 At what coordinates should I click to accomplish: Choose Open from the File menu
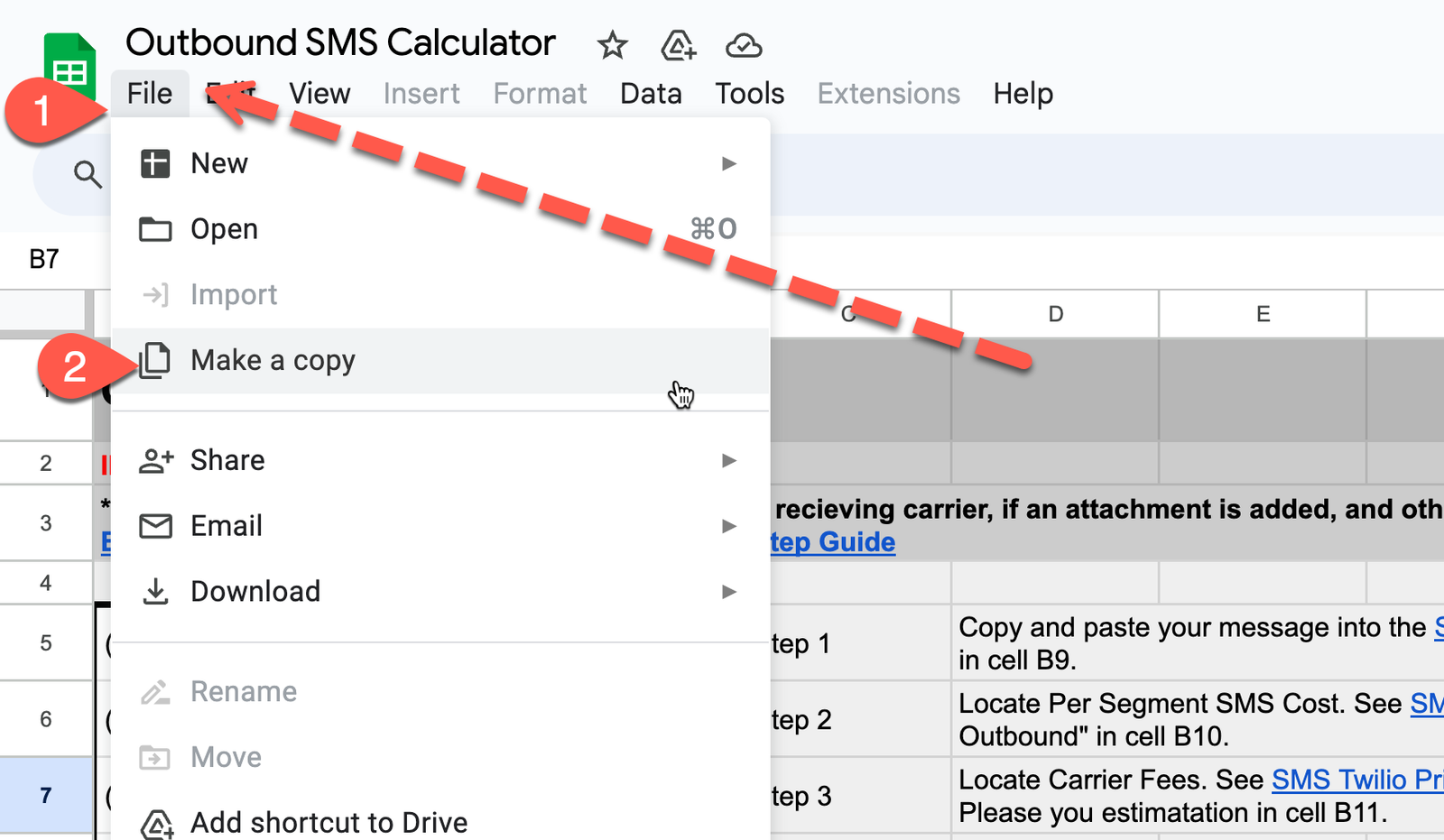pos(225,229)
